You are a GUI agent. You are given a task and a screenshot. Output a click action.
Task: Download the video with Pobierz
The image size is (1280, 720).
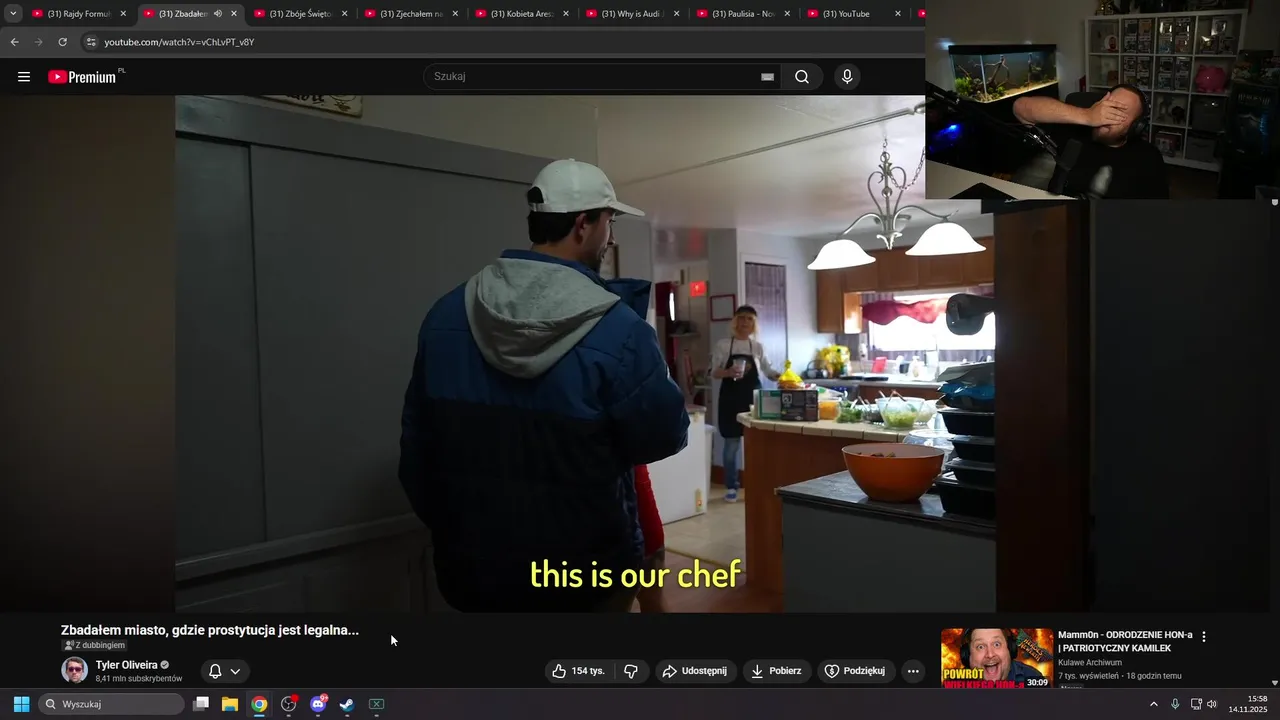coord(776,671)
